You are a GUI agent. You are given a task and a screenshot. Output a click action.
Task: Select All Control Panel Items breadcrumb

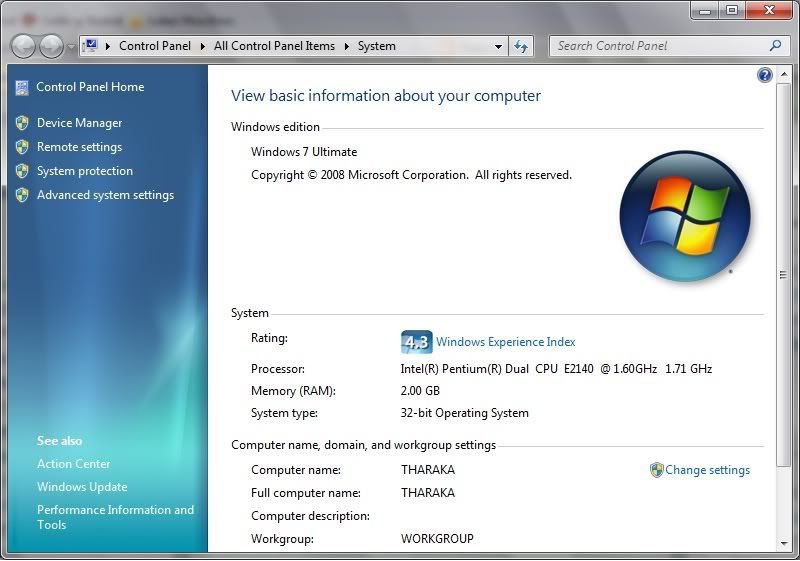pyautogui.click(x=274, y=46)
